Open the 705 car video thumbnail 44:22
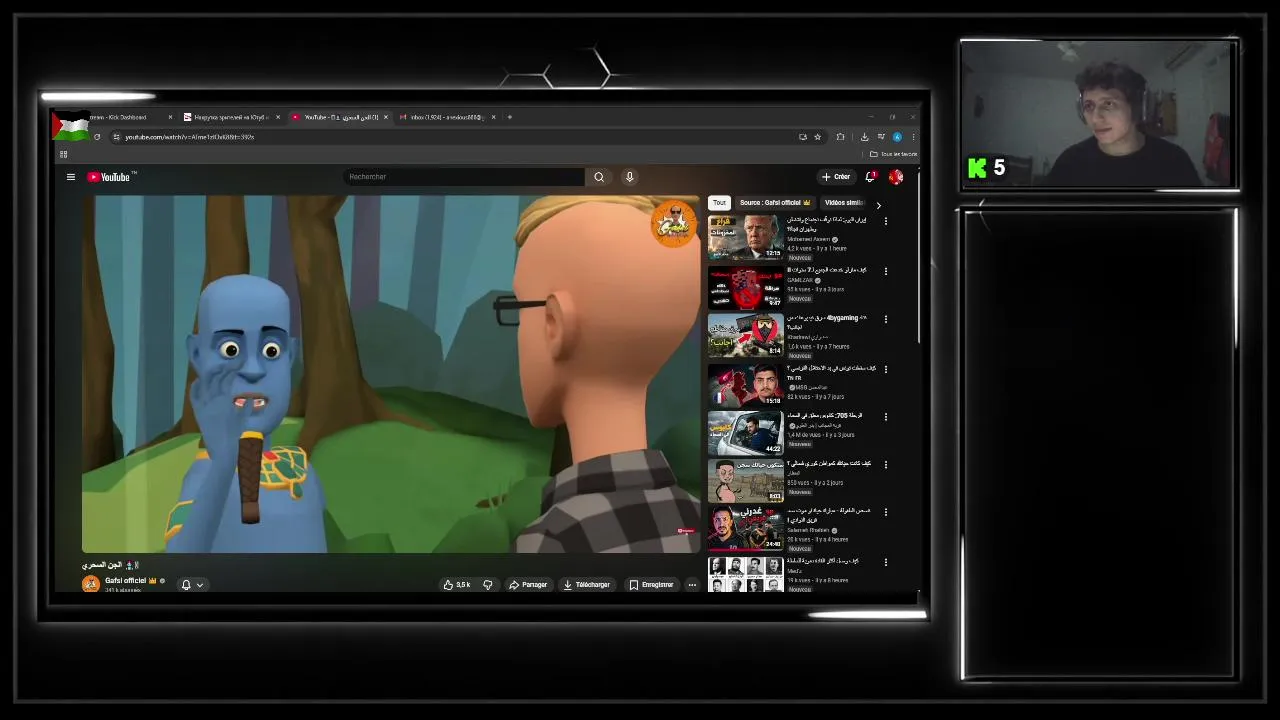This screenshot has width=1280, height=720. coord(746,433)
